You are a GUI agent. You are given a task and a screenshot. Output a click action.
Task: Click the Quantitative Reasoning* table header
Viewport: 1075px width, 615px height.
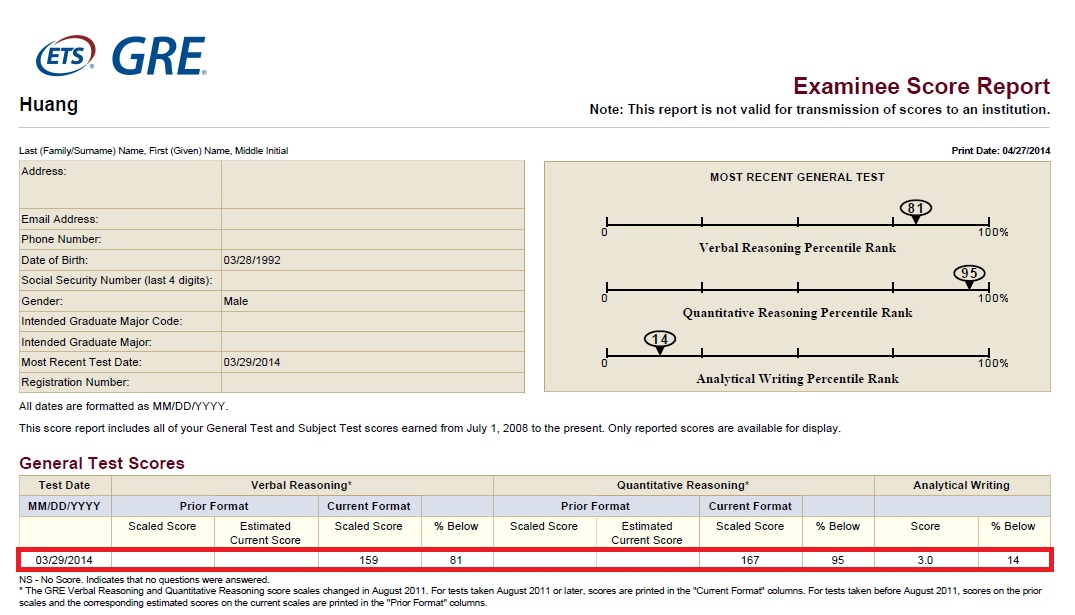(x=683, y=485)
